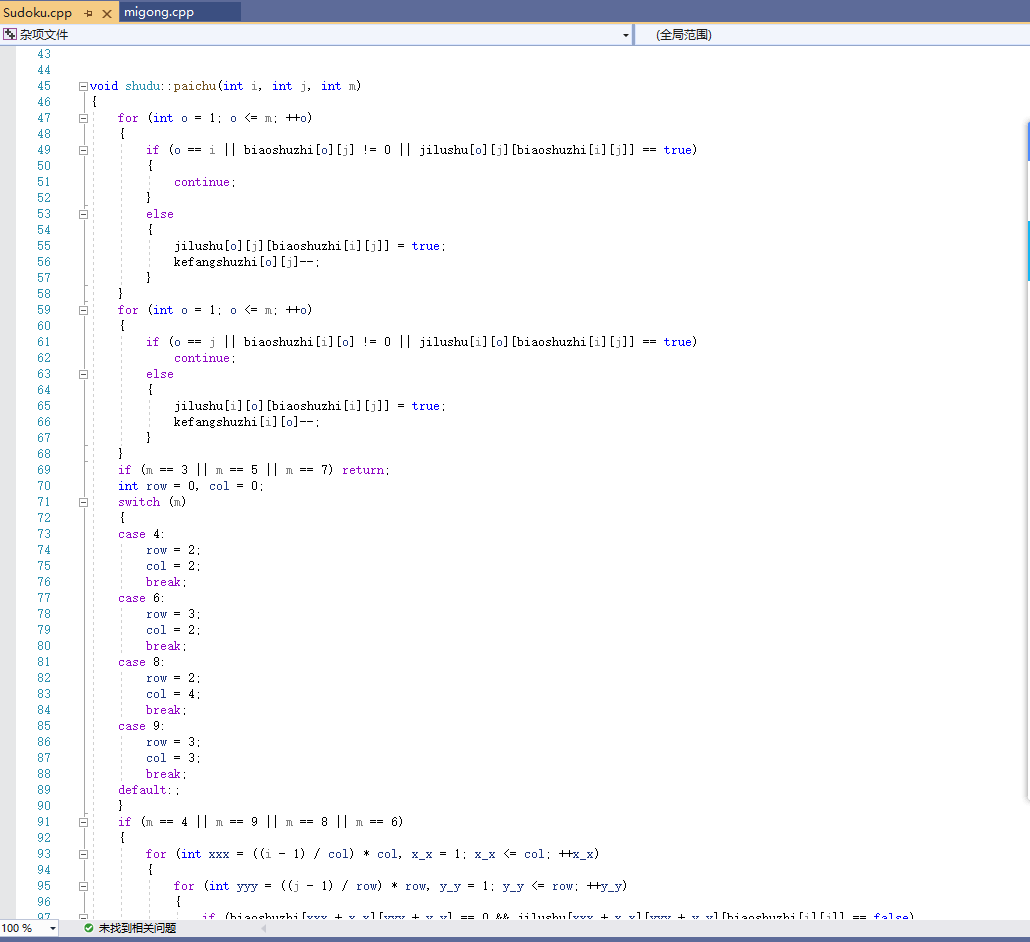Collapse the else block at line 63
The image size is (1030, 942).
coord(83,374)
